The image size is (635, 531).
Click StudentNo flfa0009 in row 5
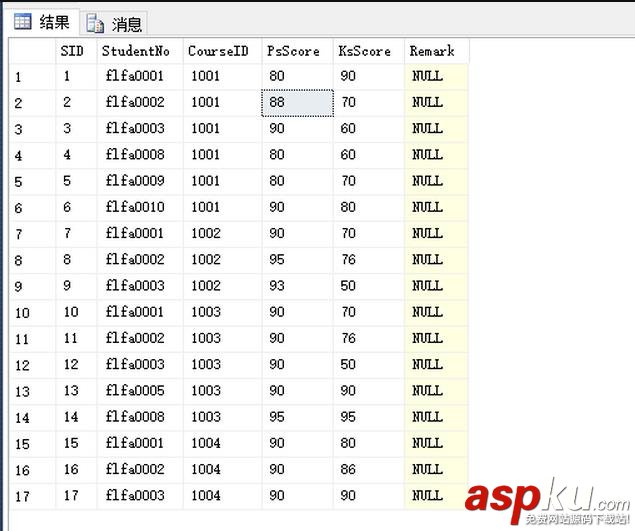coord(140,181)
